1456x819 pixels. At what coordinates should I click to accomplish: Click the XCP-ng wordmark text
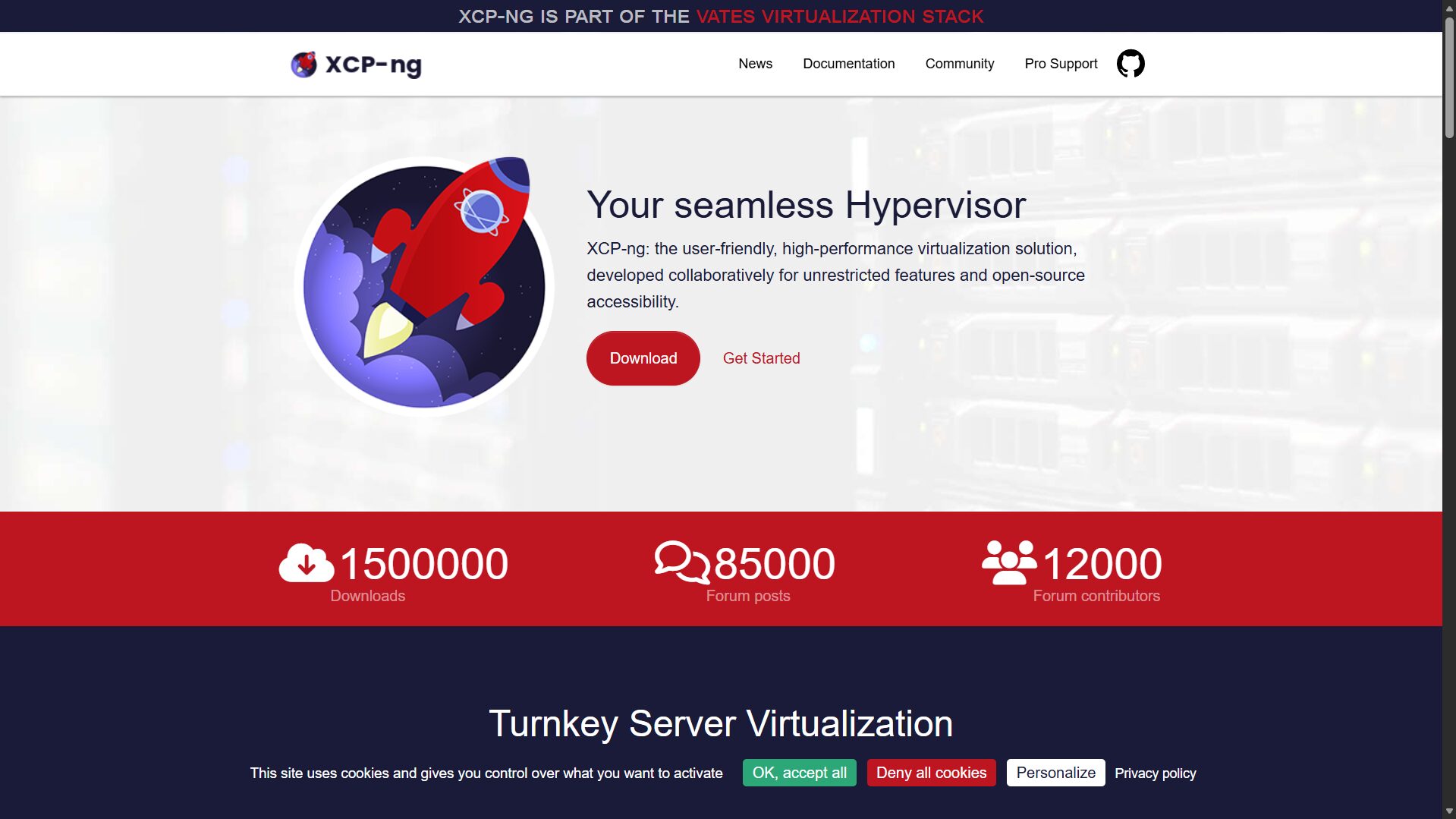click(373, 65)
